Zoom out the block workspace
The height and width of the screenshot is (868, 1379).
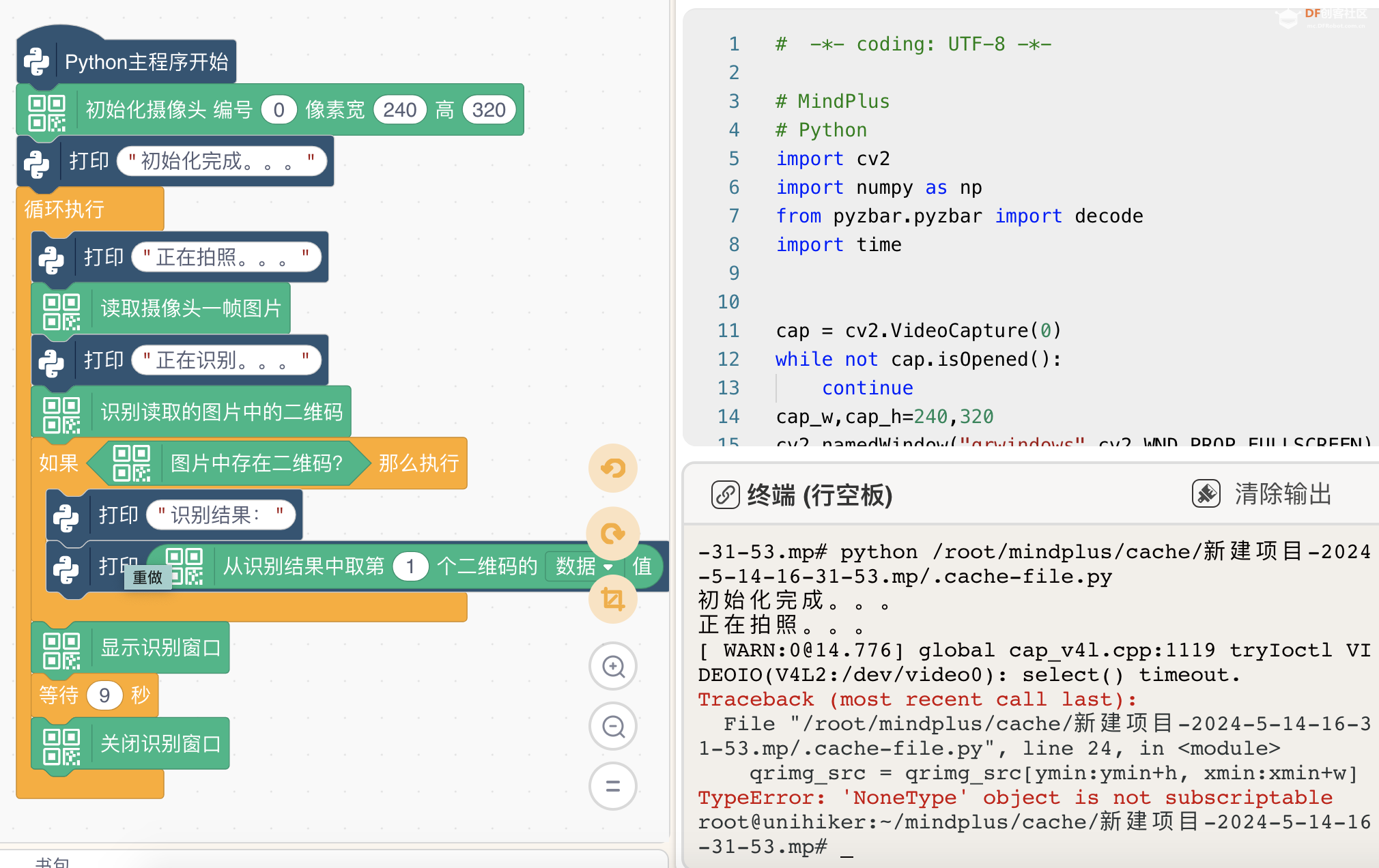tap(613, 726)
